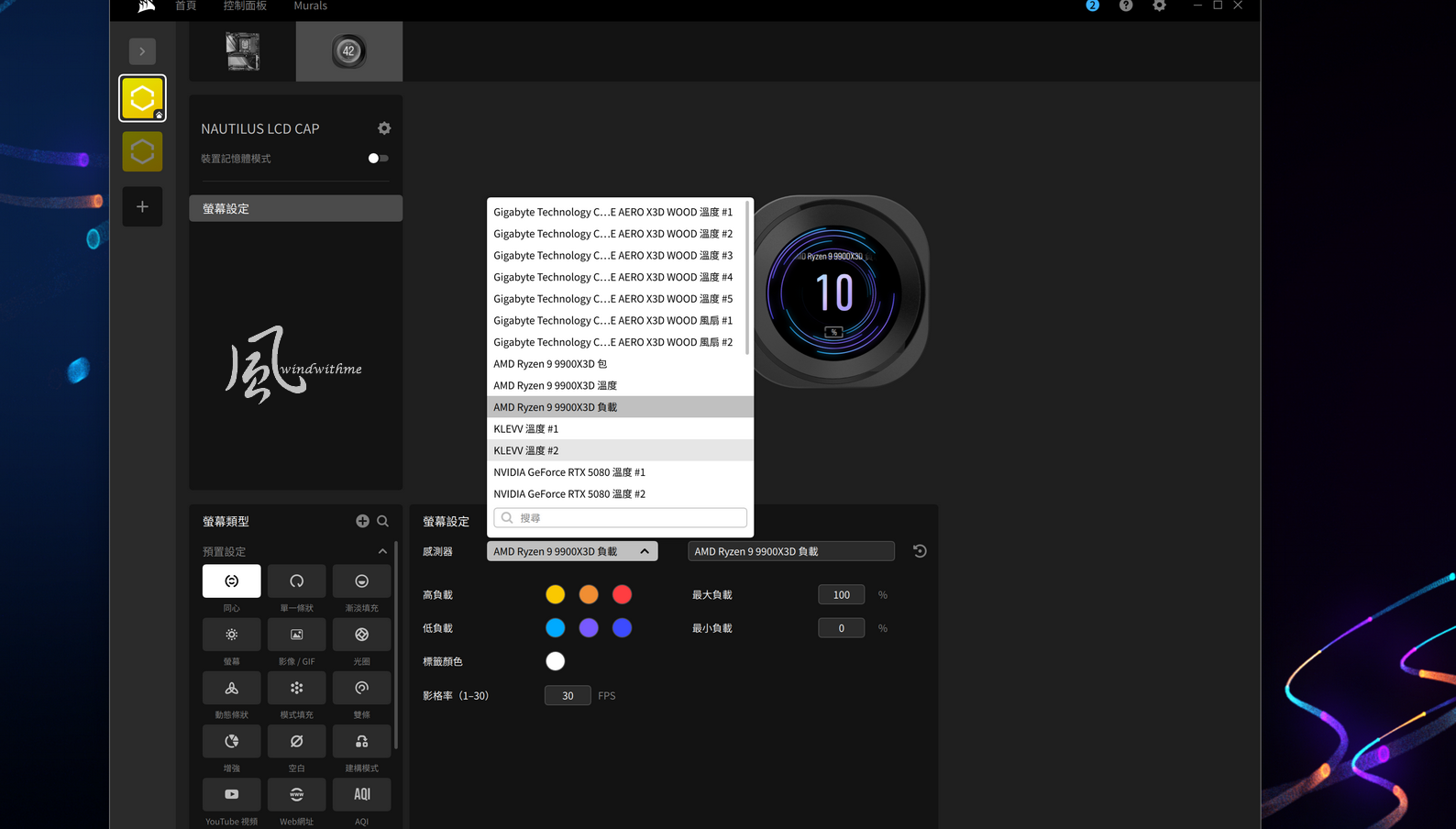The width and height of the screenshot is (1456, 829).
Task: Click the Corsair sails logo
Action: pyautogui.click(x=147, y=6)
